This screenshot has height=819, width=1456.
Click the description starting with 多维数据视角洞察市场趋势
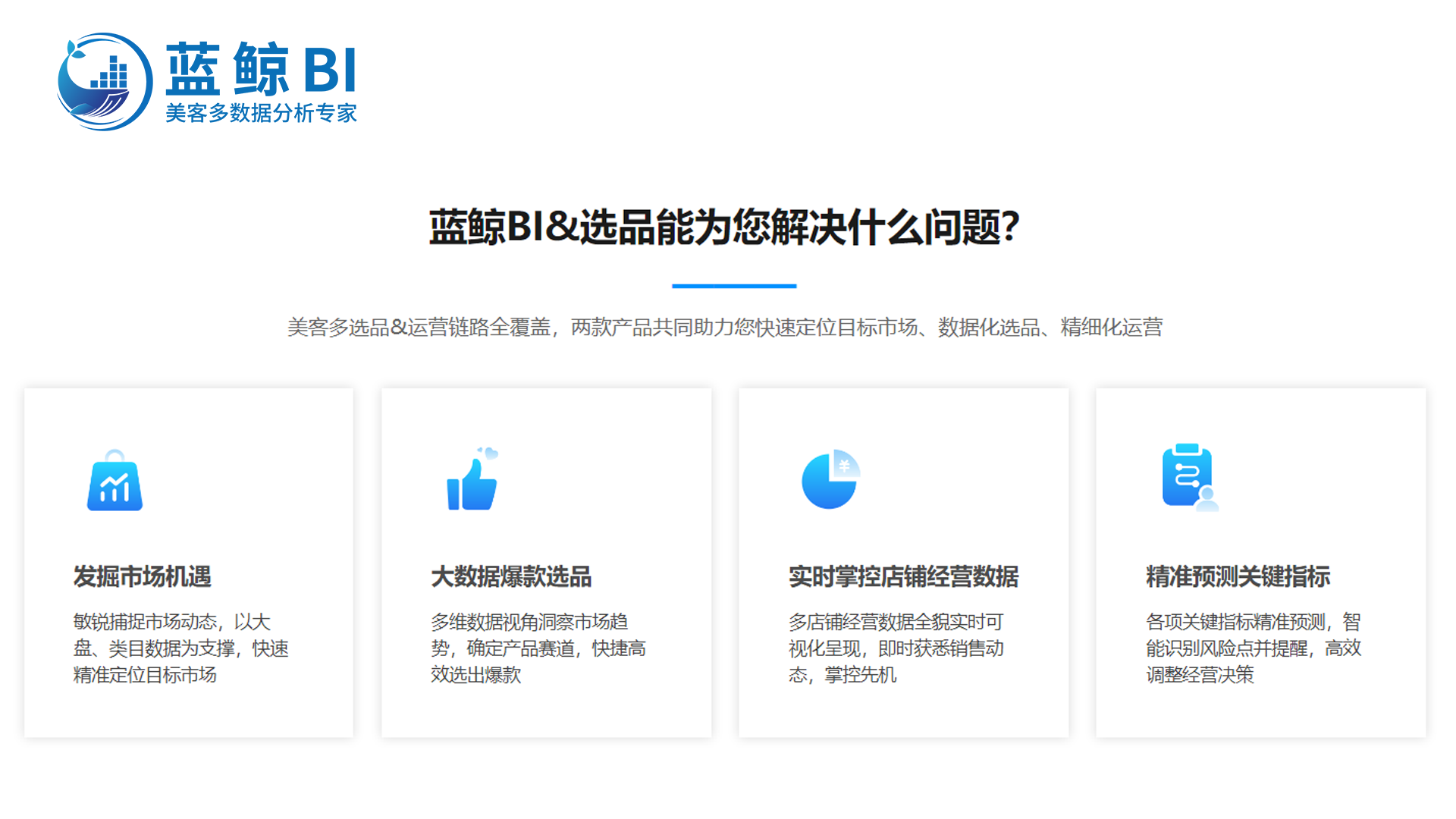coord(538,648)
